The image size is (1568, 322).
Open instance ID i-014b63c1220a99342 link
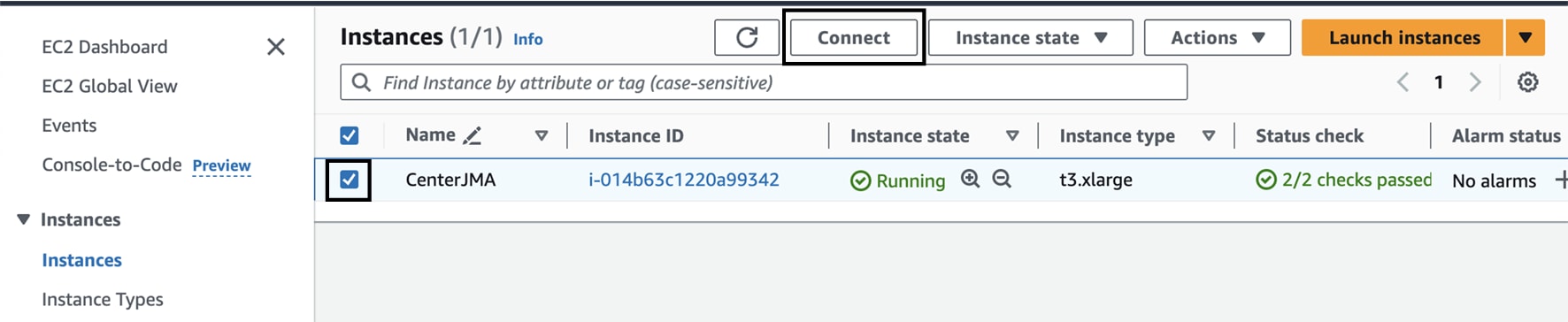pos(684,180)
